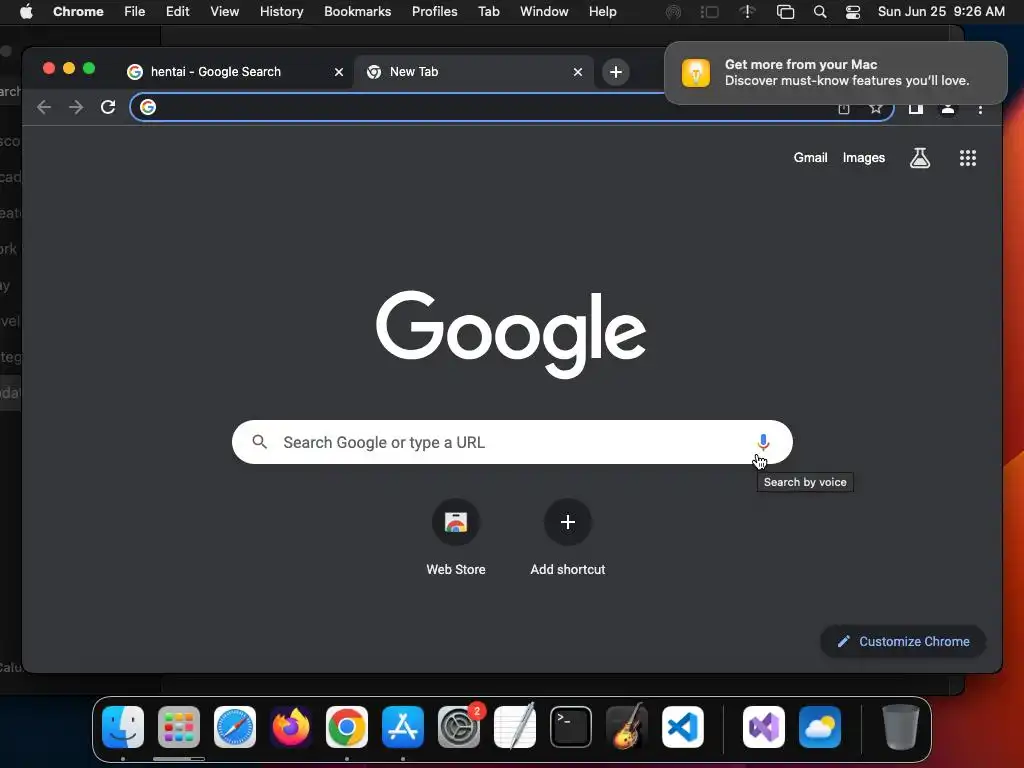This screenshot has height=768, width=1024.
Task: Open the Tab menu
Action: [488, 12]
